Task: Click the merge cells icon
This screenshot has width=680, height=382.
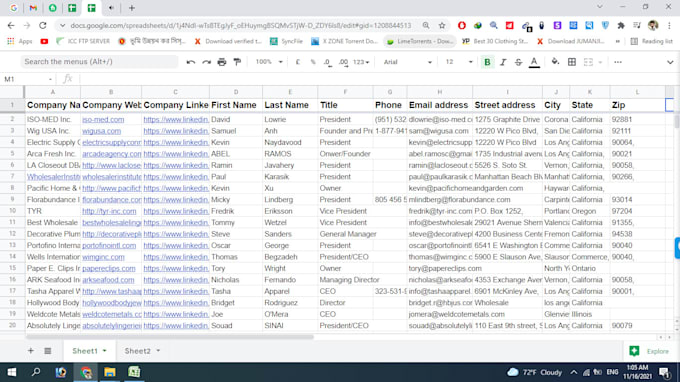Action: [x=588, y=62]
